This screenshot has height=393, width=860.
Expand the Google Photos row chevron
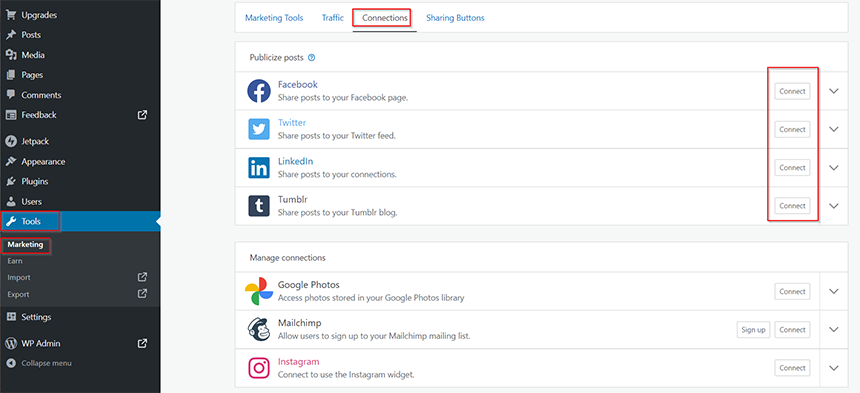tap(834, 292)
